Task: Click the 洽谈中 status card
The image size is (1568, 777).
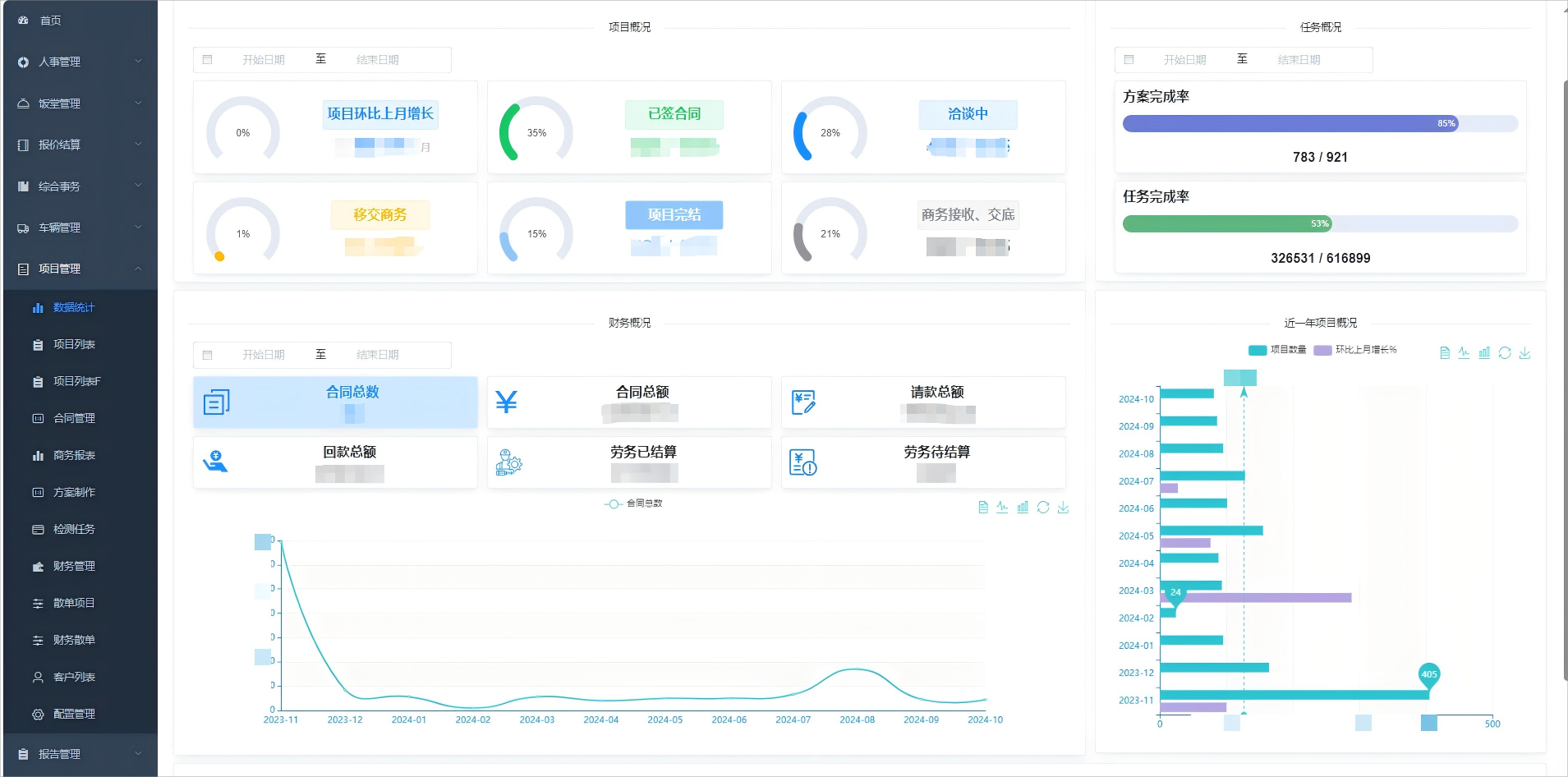Action: (x=968, y=114)
